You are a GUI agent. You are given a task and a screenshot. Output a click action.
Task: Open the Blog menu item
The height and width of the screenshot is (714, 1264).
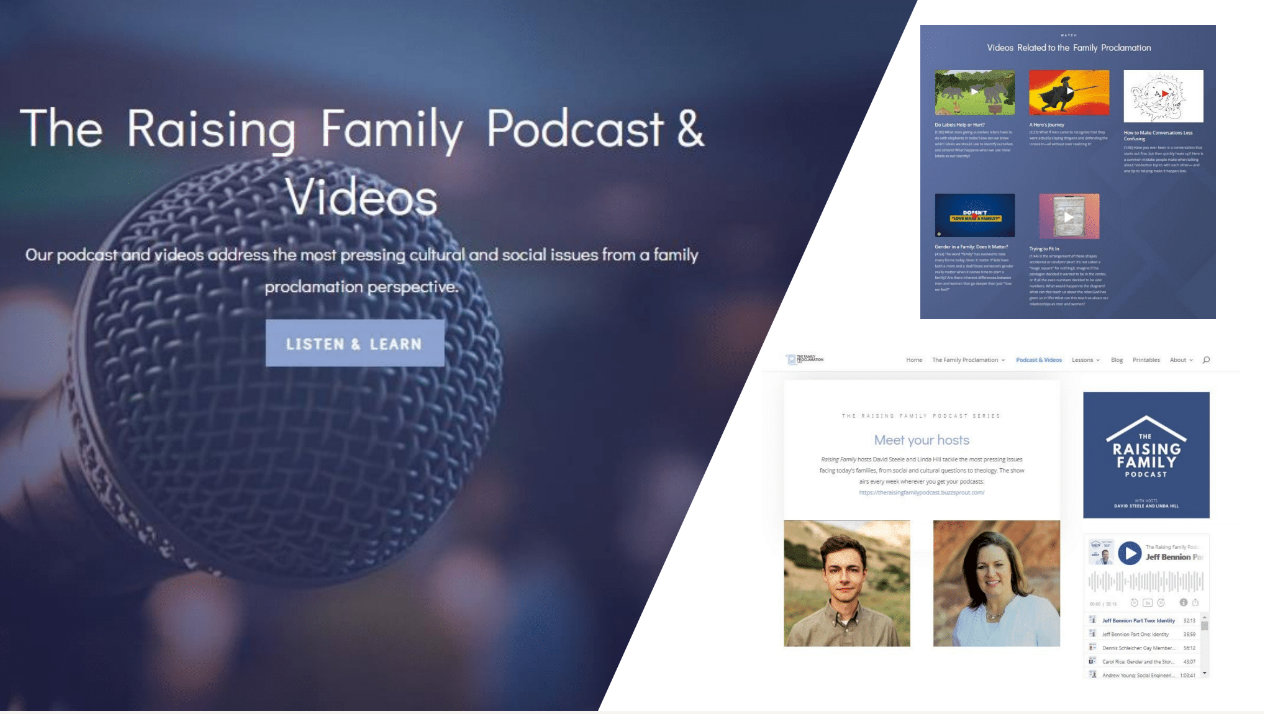pyautogui.click(x=1116, y=360)
